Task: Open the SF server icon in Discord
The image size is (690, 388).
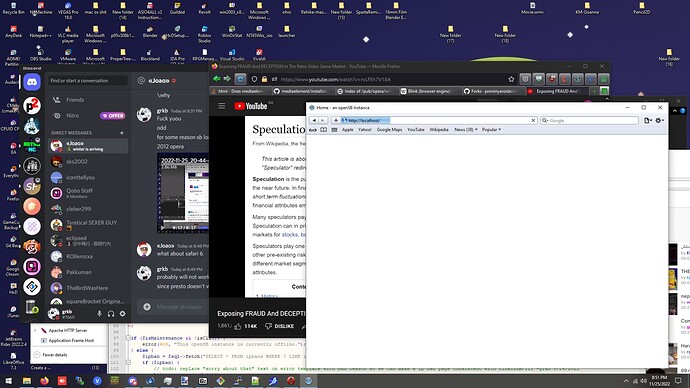Action: (x=32, y=186)
